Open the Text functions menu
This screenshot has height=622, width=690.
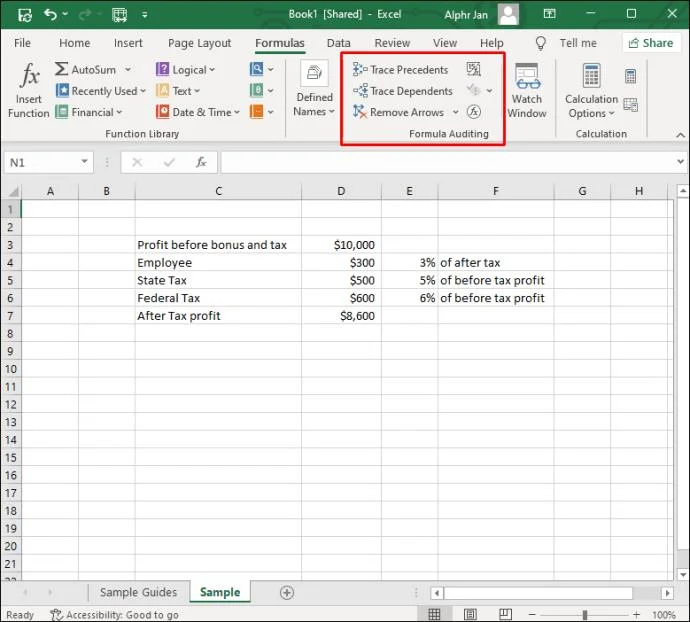(178, 91)
